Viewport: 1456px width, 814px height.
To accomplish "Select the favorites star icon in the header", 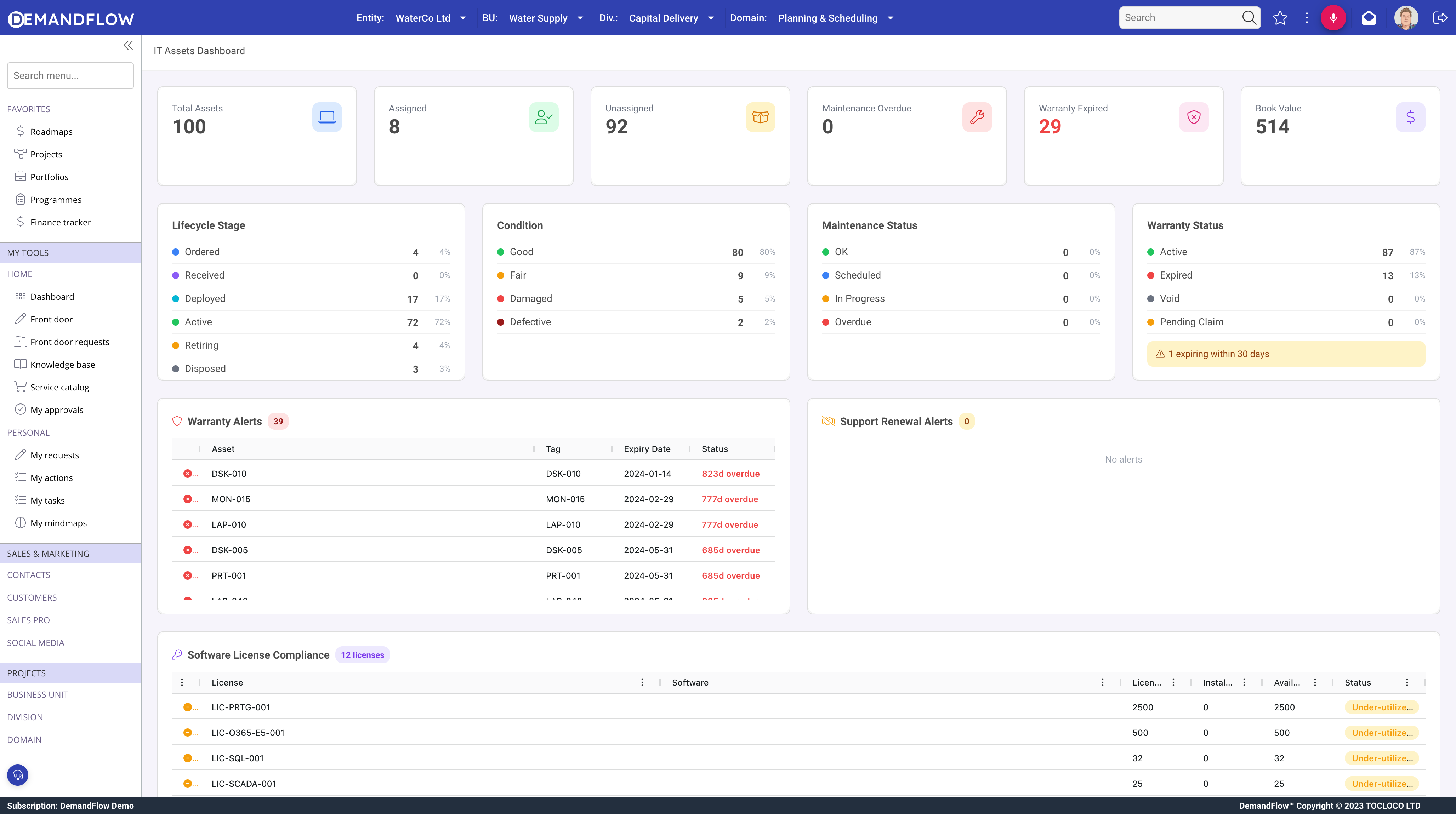I will (x=1280, y=17).
